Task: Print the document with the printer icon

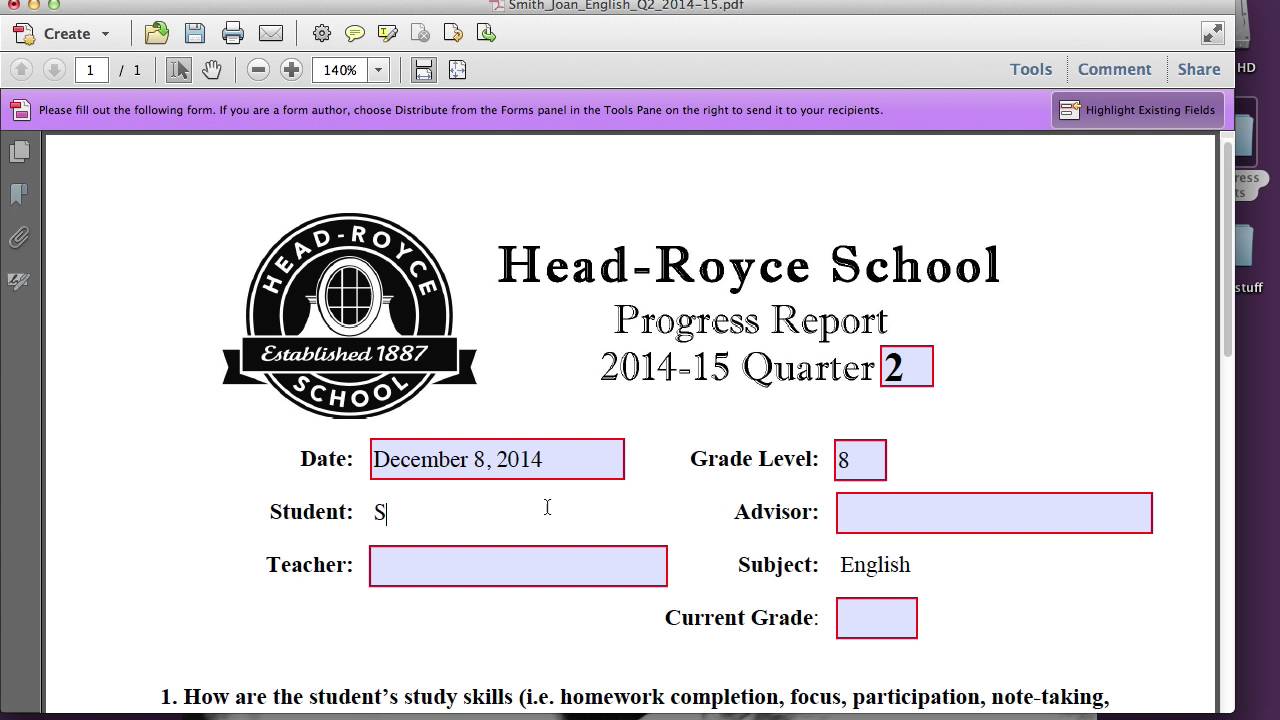Action: point(233,34)
